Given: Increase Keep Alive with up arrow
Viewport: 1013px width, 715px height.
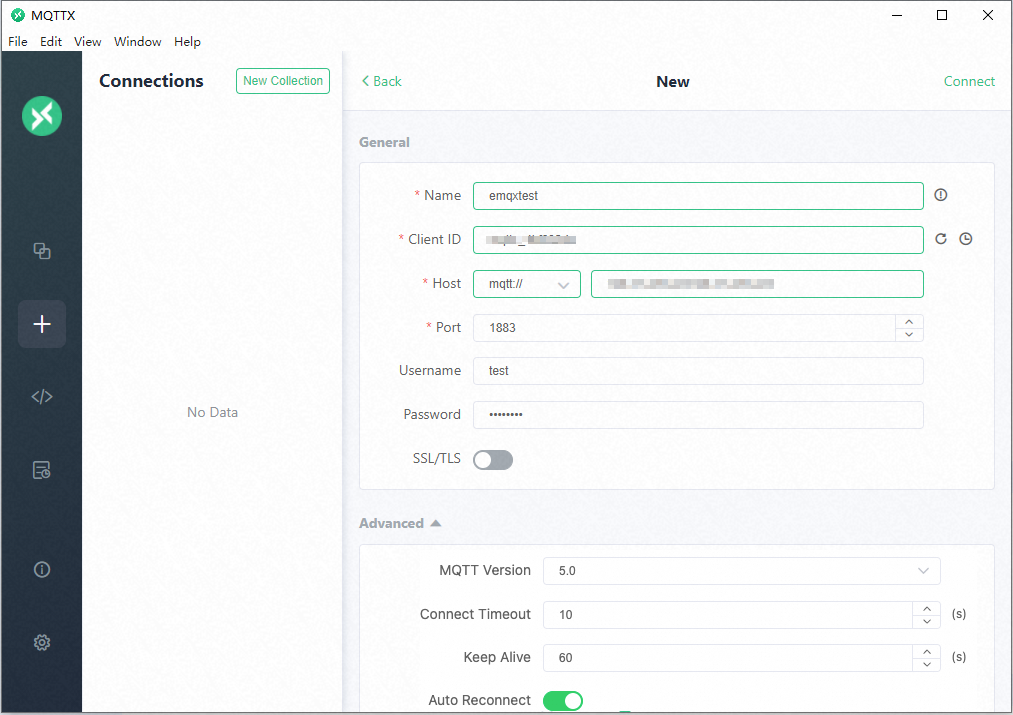Looking at the screenshot, I should point(926,652).
